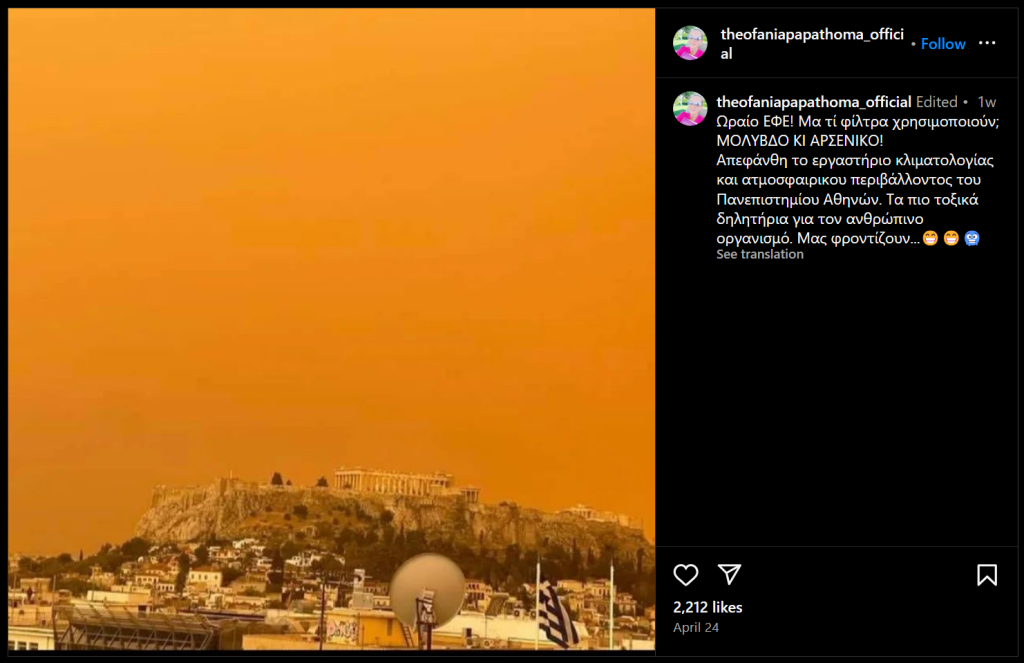Click the 1w timestamp next to Edited

986,102
